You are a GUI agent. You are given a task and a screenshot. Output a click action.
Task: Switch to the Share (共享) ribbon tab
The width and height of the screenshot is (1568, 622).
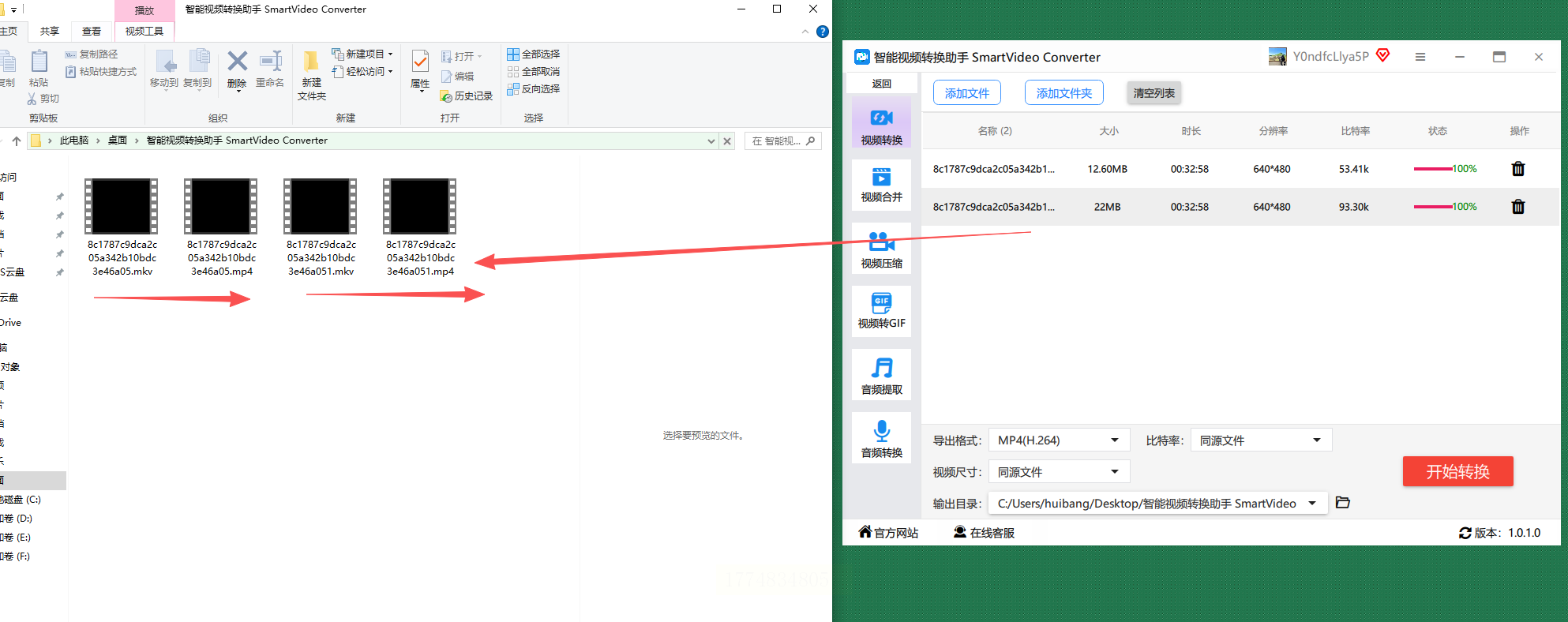point(50,32)
